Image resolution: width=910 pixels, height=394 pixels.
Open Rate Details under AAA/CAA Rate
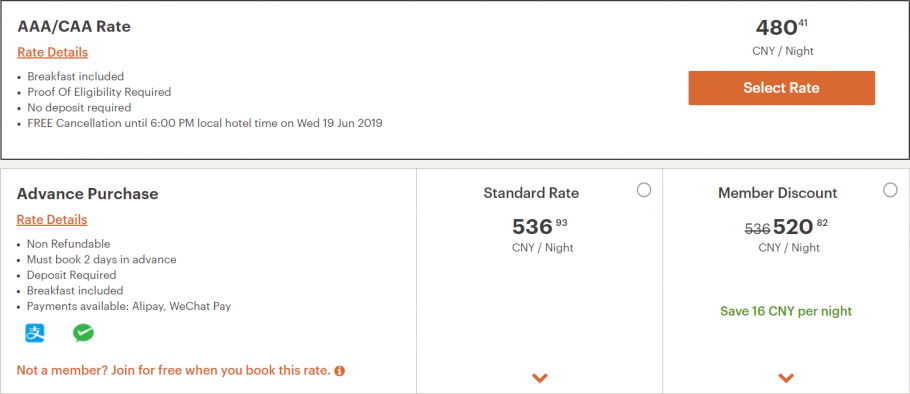click(53, 52)
